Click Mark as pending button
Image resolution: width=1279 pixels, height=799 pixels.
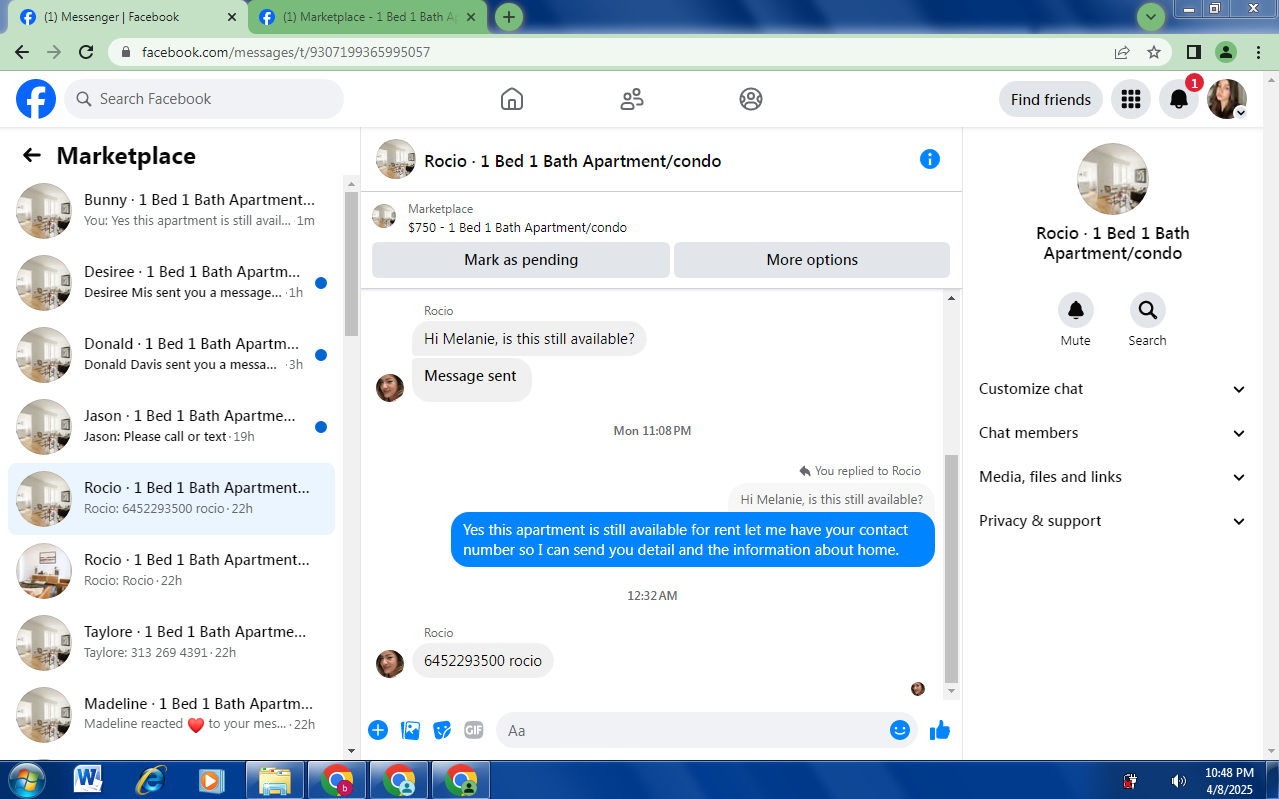click(521, 260)
